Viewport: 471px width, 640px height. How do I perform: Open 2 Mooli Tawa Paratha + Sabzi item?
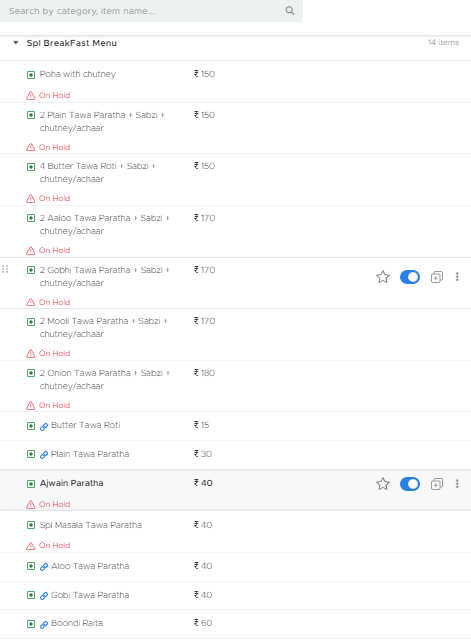point(103,327)
